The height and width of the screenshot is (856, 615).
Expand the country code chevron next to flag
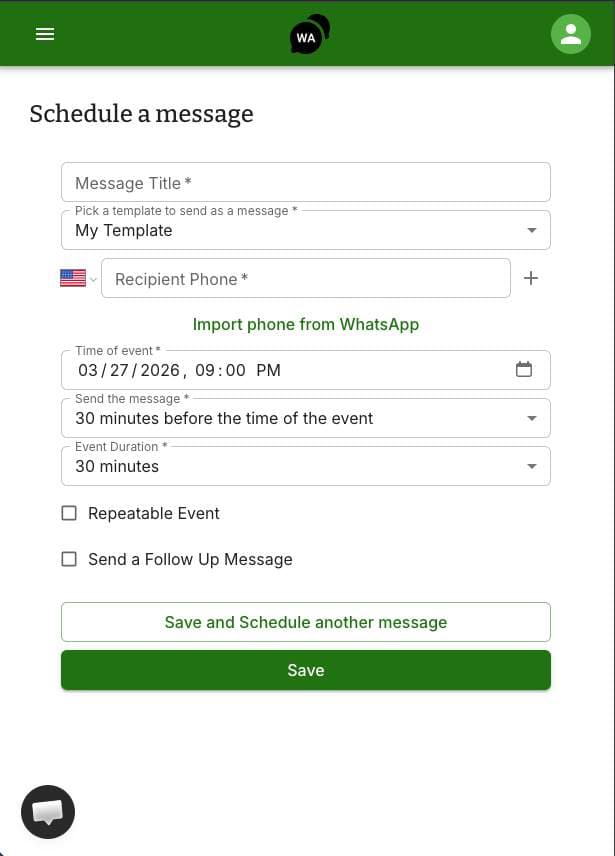click(93, 278)
